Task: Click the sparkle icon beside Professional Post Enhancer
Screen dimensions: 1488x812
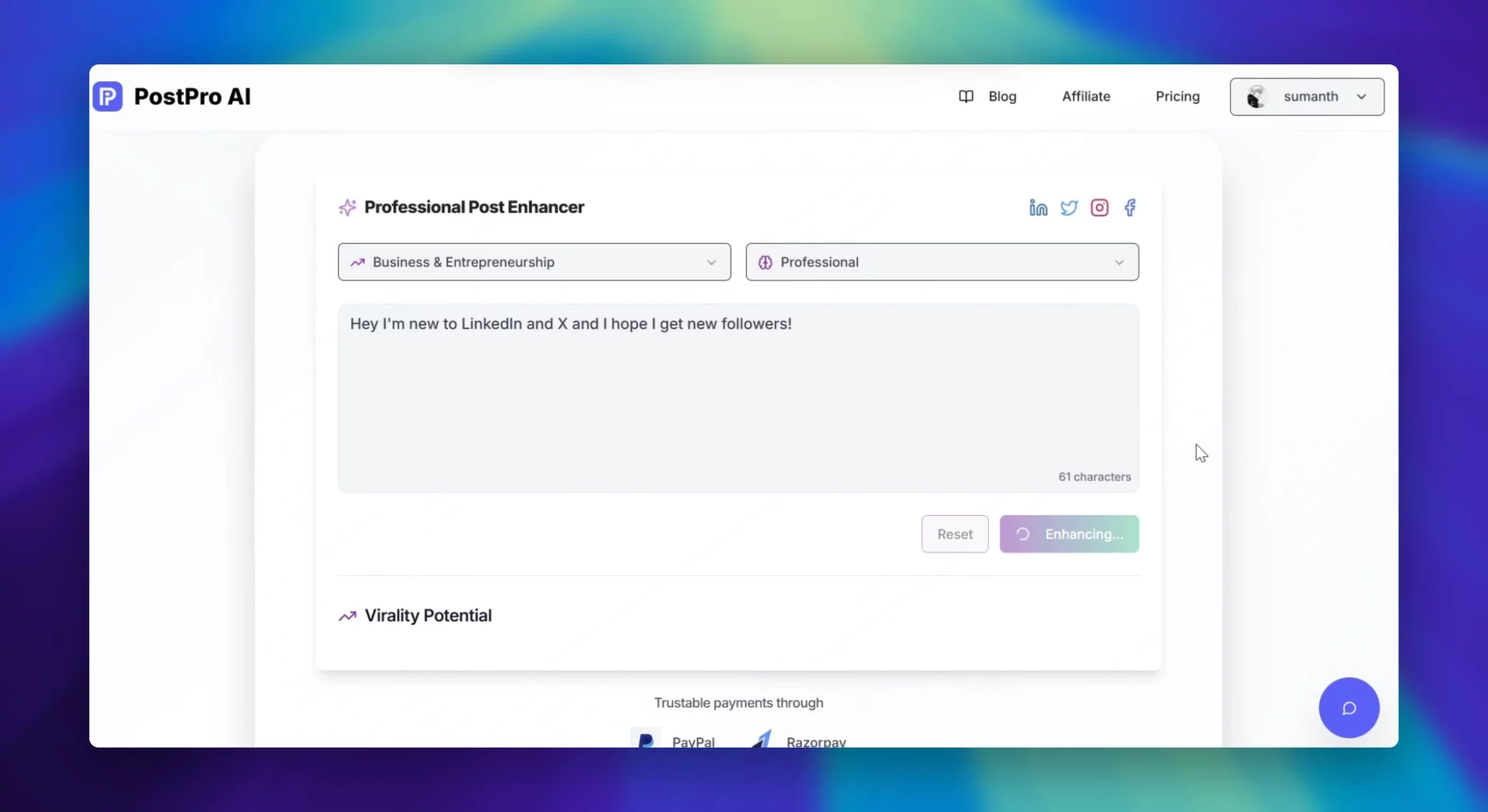Action: point(347,208)
